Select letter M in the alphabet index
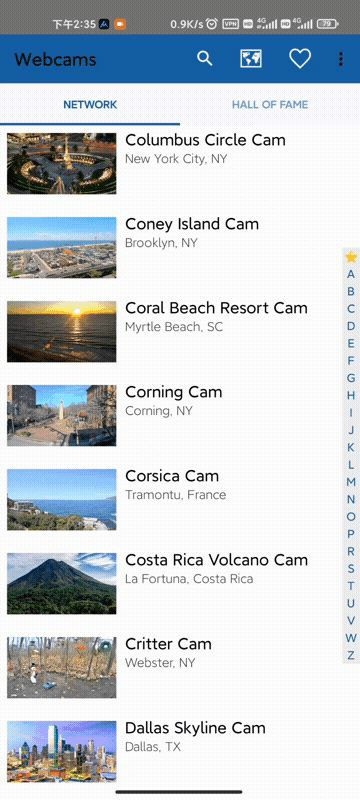This screenshot has width=360, height=800. 351,482
